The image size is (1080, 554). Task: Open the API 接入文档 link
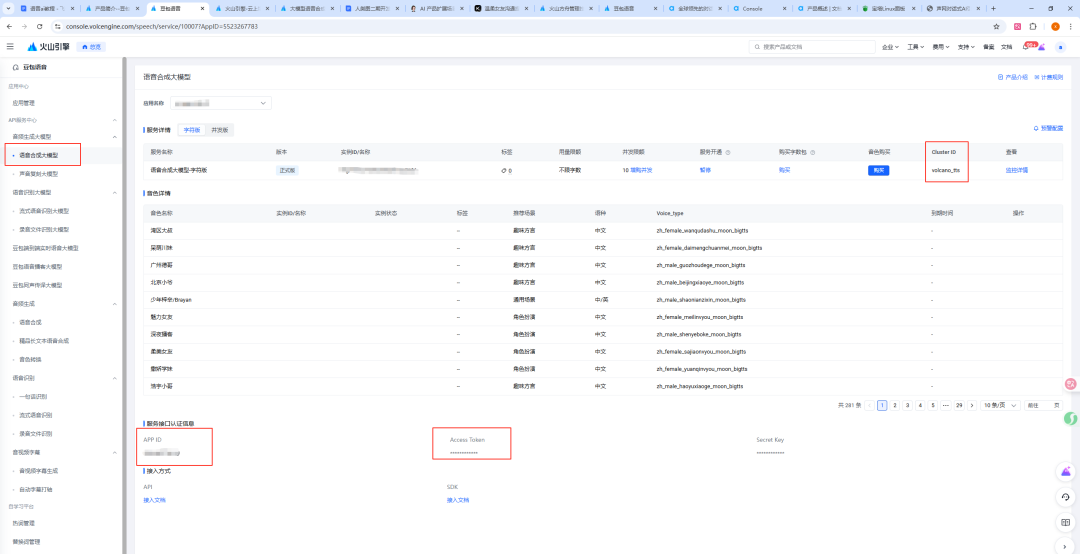154,500
